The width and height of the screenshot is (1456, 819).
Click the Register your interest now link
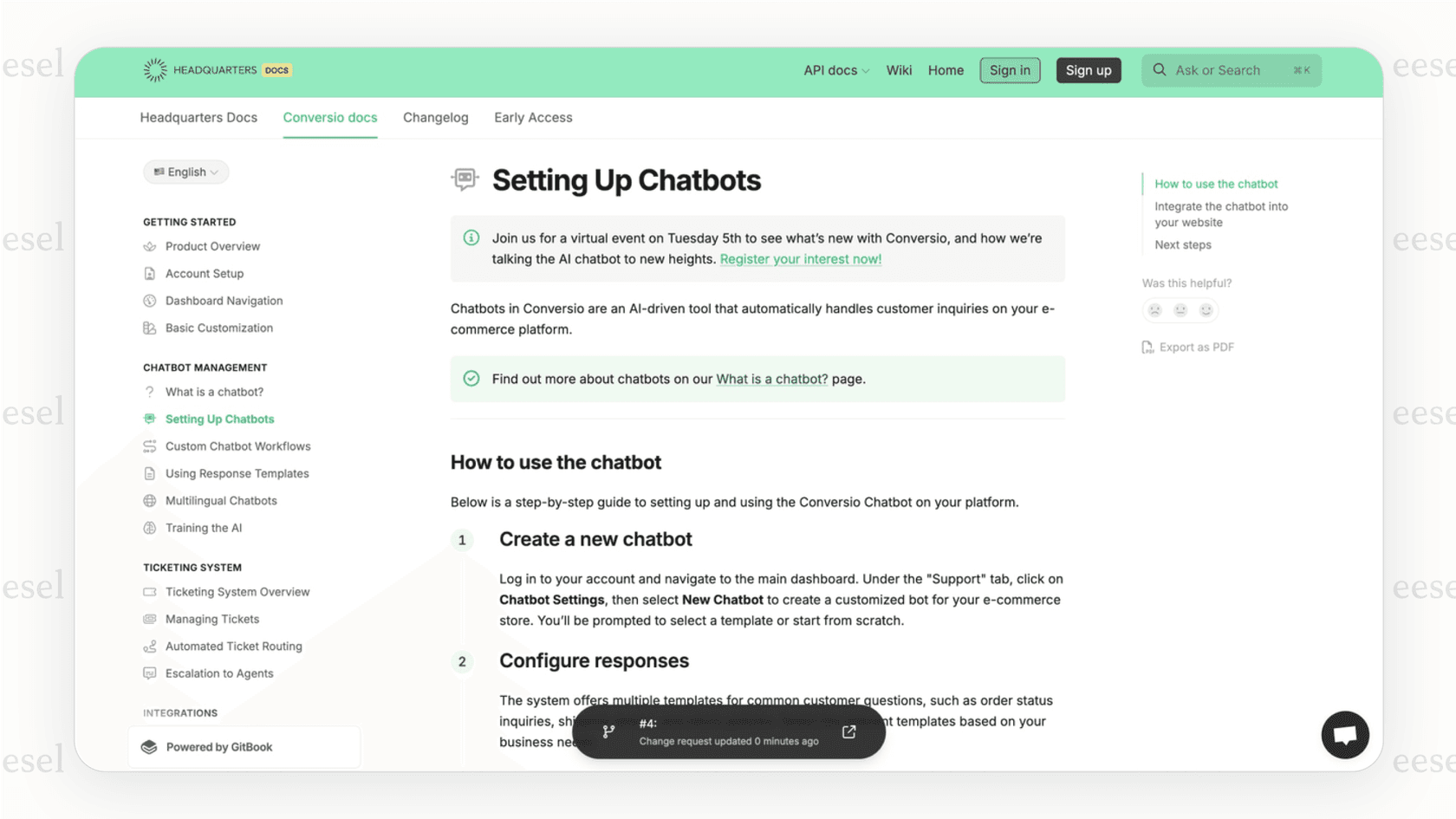(800, 258)
